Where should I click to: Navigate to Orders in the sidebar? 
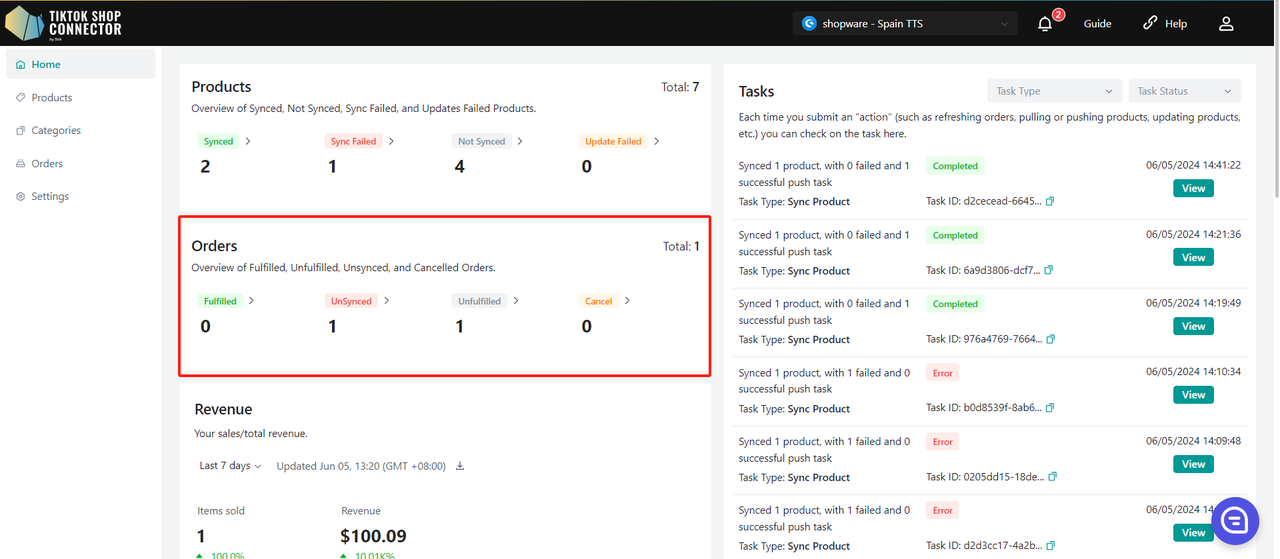[x=47, y=163]
